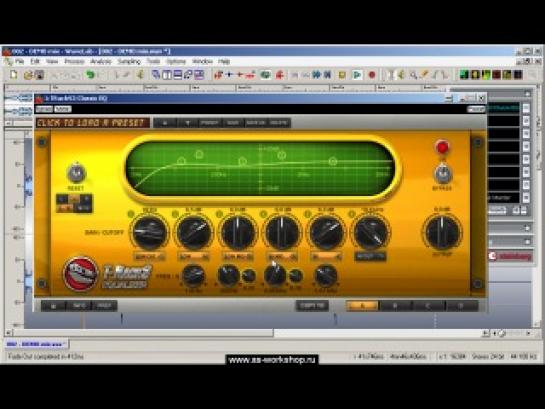Click the first frequency knob next to FREQ label
The height and width of the screenshot is (409, 545).
click(194, 276)
